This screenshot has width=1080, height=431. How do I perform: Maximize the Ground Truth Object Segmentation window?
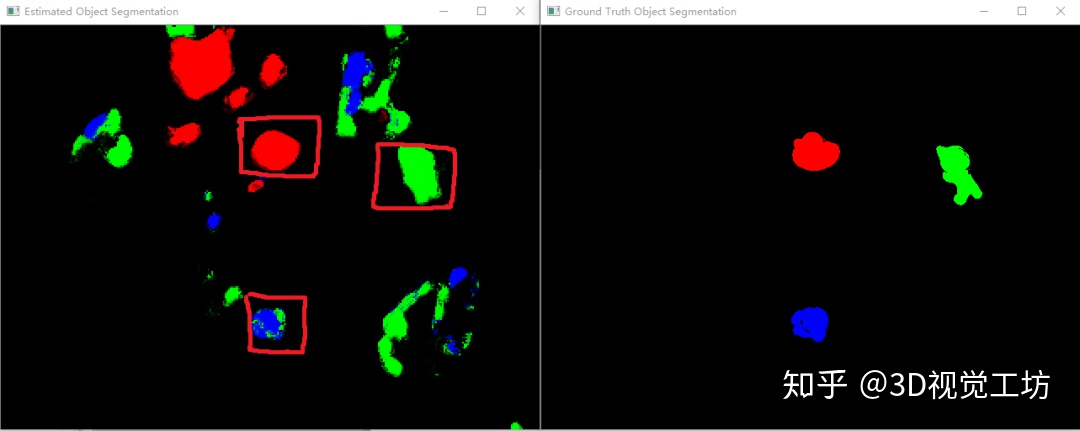(x=1022, y=12)
